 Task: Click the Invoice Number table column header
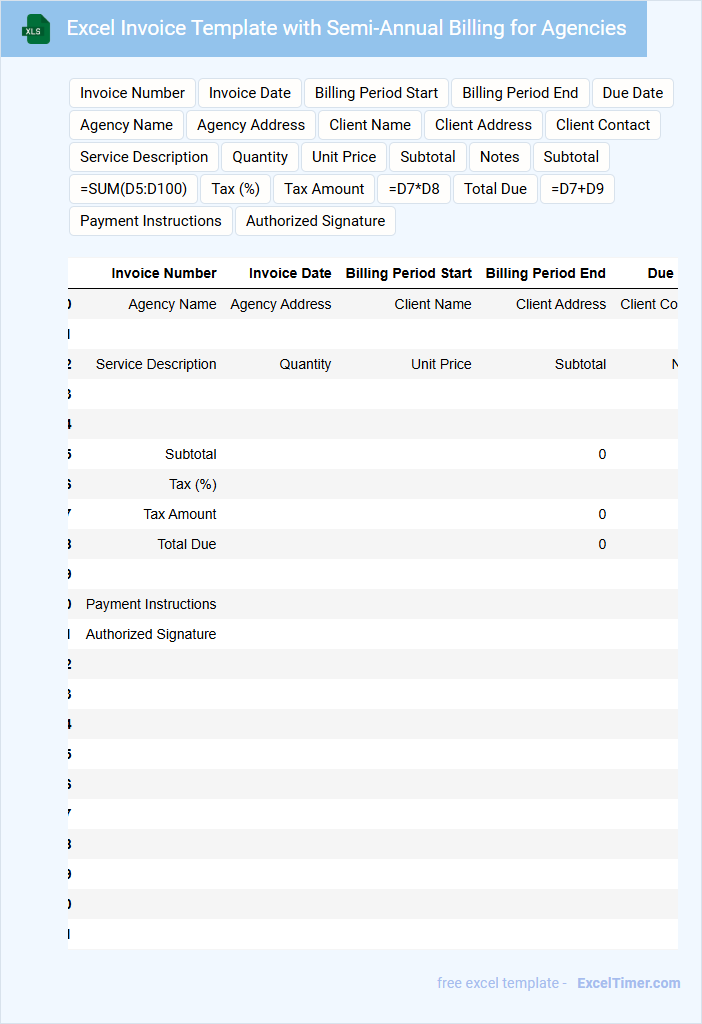(164, 273)
